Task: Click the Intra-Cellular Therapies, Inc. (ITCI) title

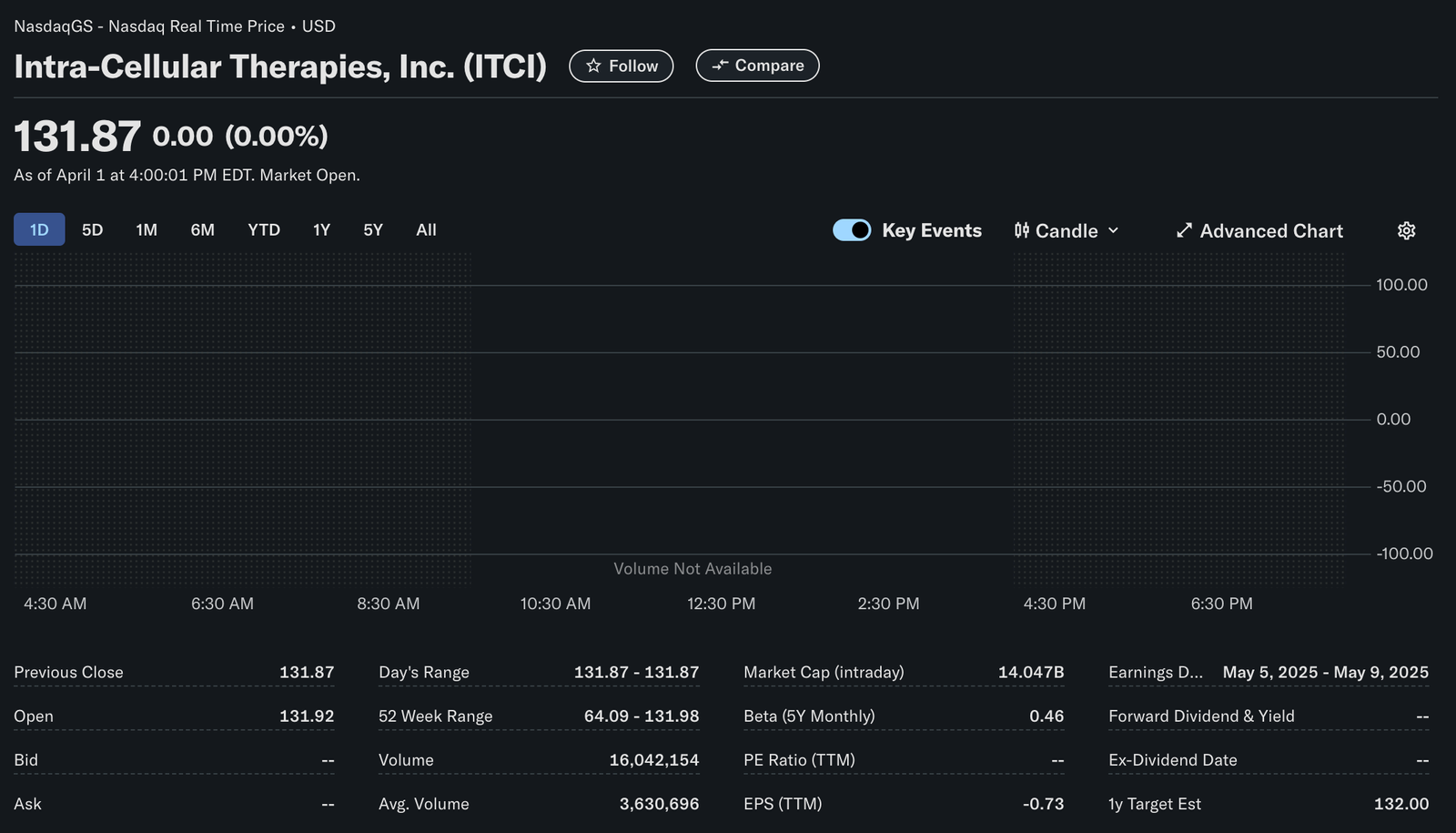Action: coord(280,66)
